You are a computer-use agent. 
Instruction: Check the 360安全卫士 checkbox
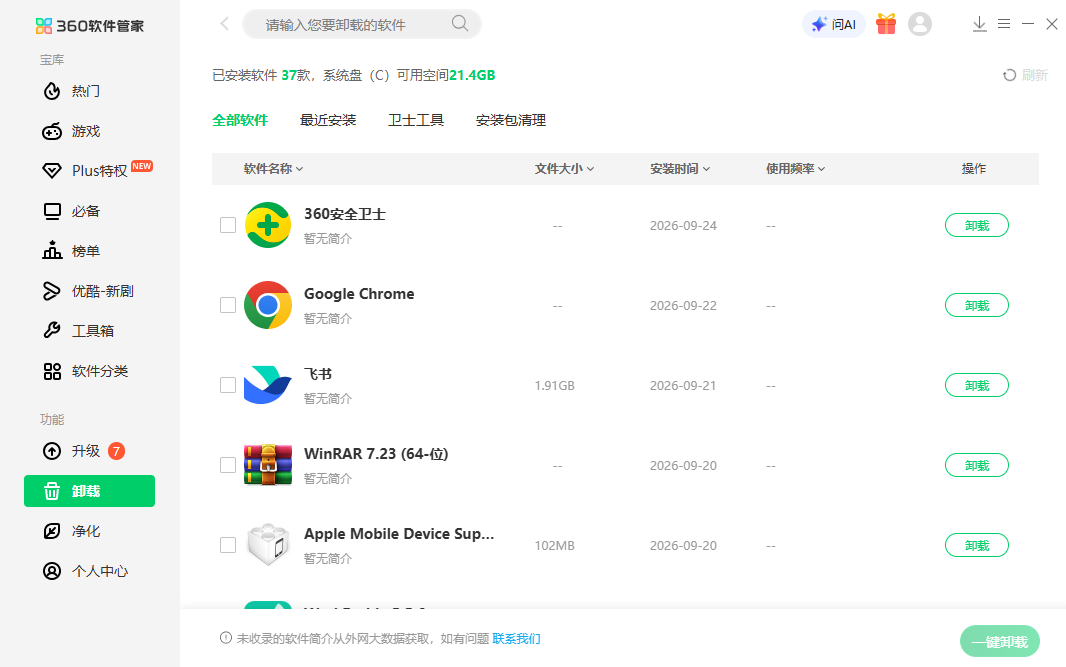click(228, 225)
